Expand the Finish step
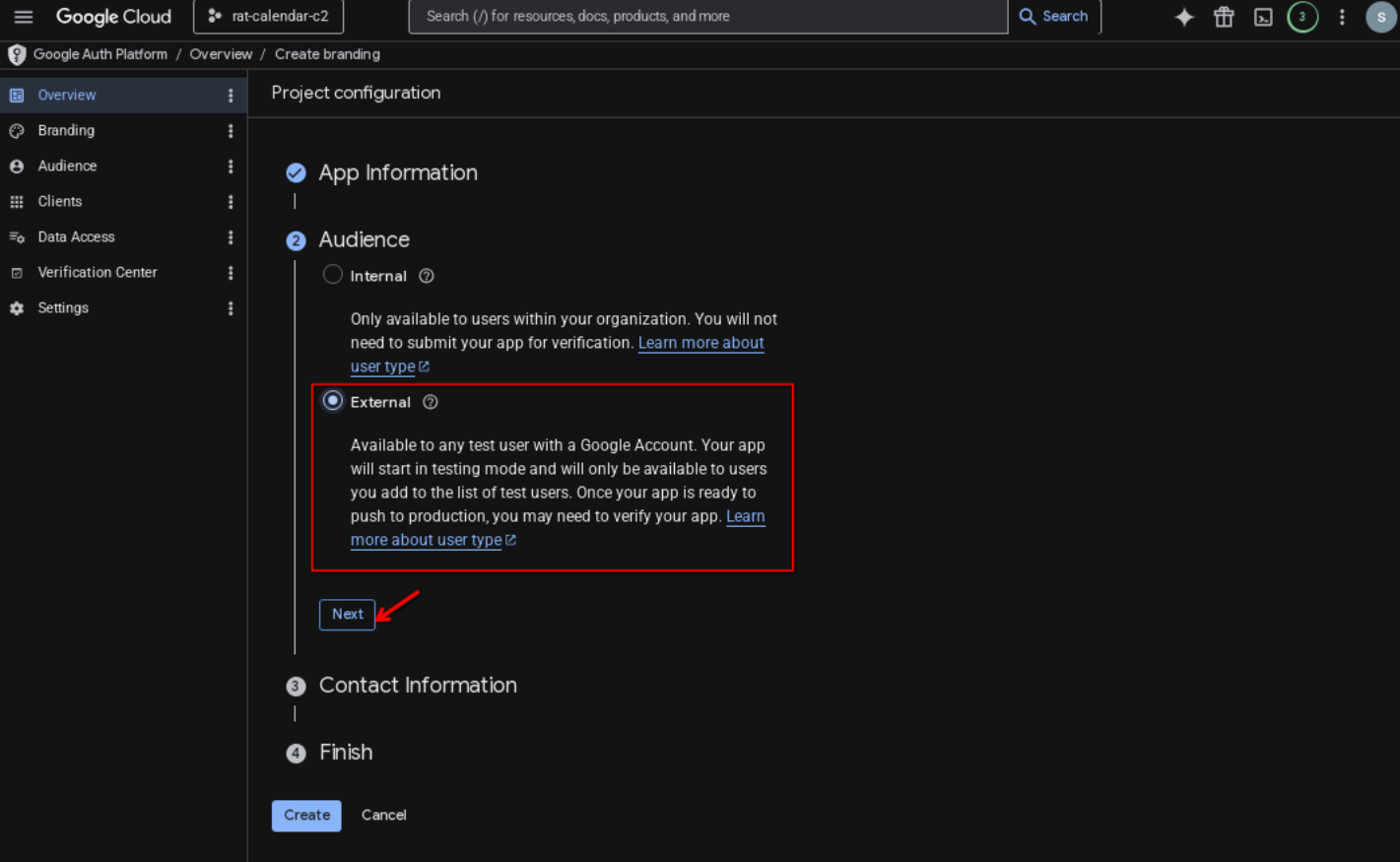Screen dimensions: 1400x862 pyautogui.click(x=346, y=753)
